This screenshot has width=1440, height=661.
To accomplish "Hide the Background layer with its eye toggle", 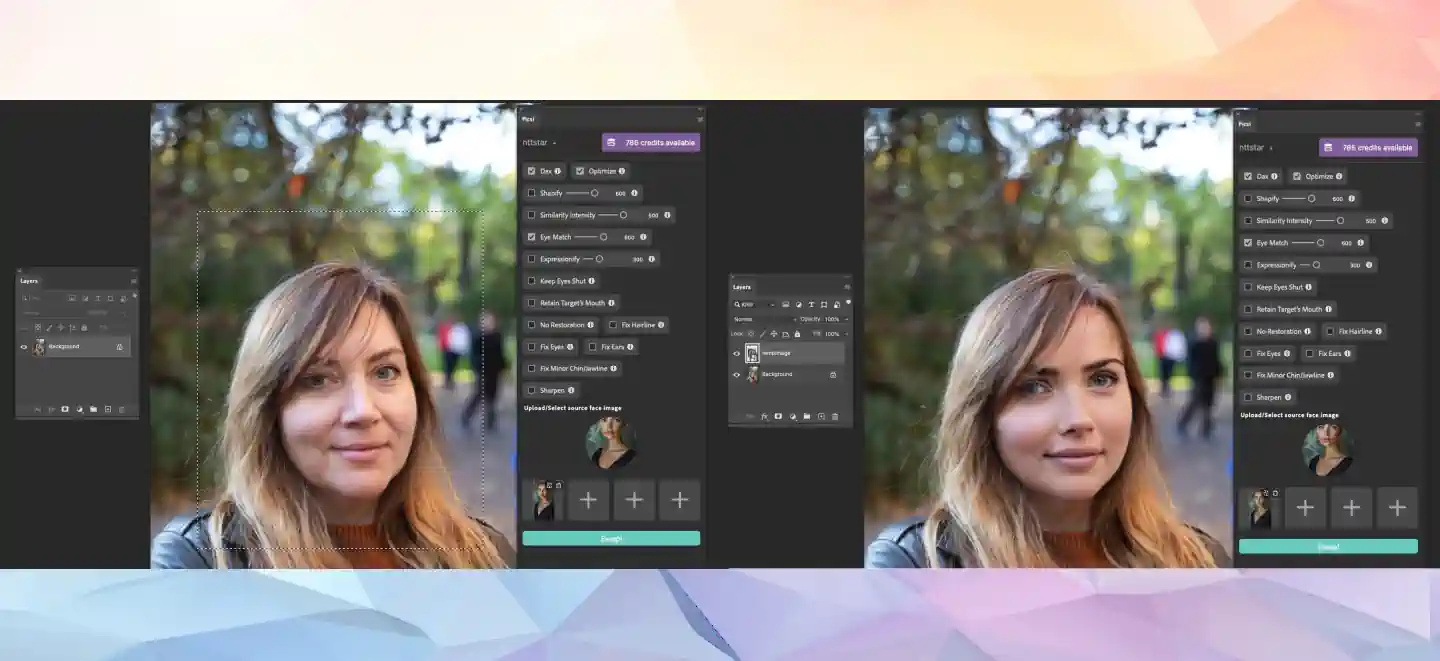I will 736,374.
